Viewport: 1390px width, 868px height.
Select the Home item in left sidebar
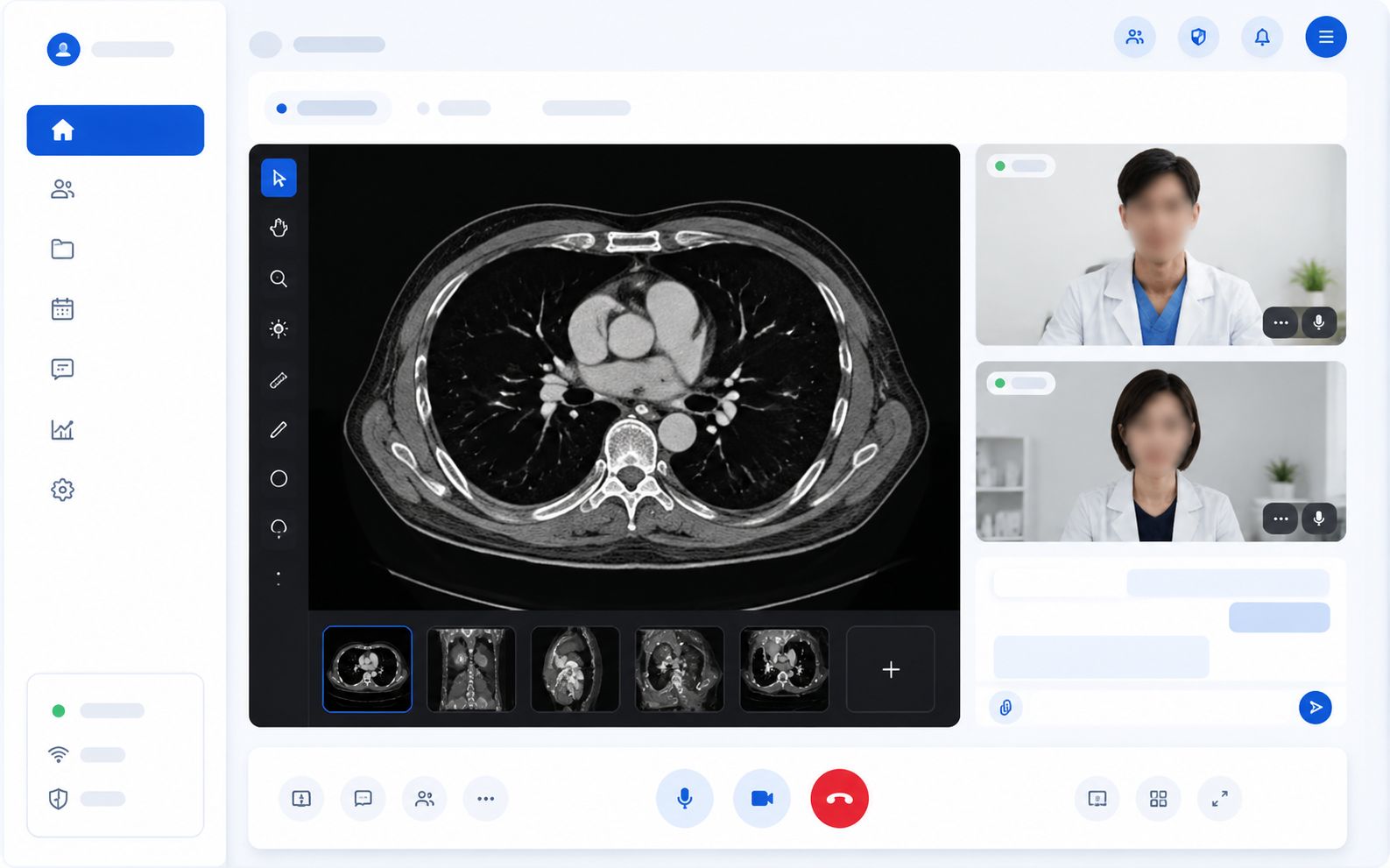(x=116, y=131)
